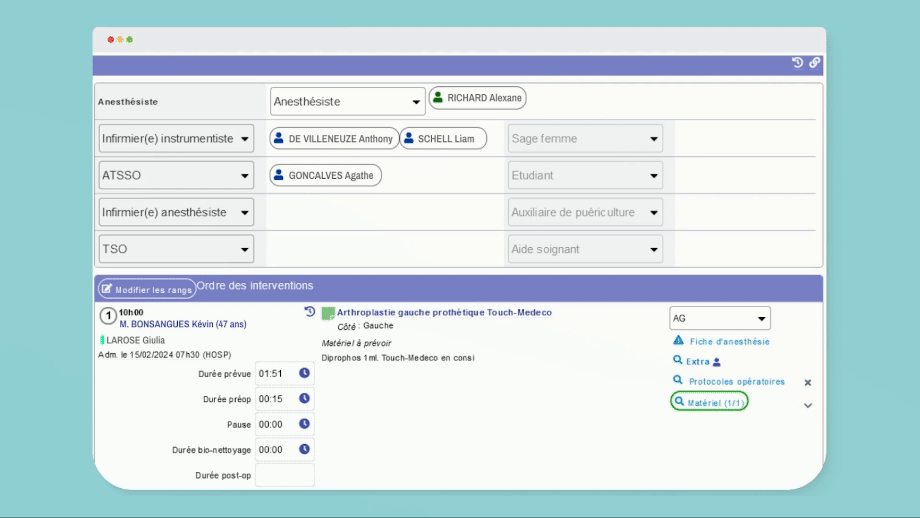Screen dimensions: 920x518
Task: Open the Matériel (1/1) link
Action: click(709, 402)
